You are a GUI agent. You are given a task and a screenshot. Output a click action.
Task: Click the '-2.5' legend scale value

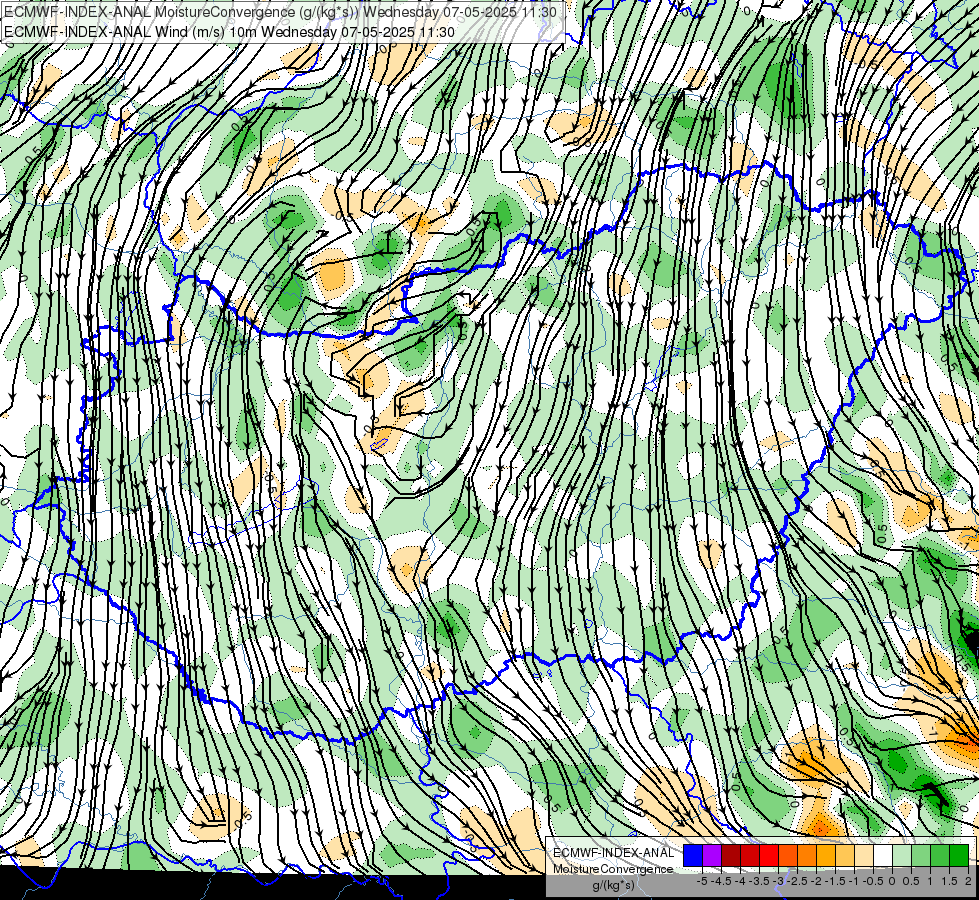797,881
